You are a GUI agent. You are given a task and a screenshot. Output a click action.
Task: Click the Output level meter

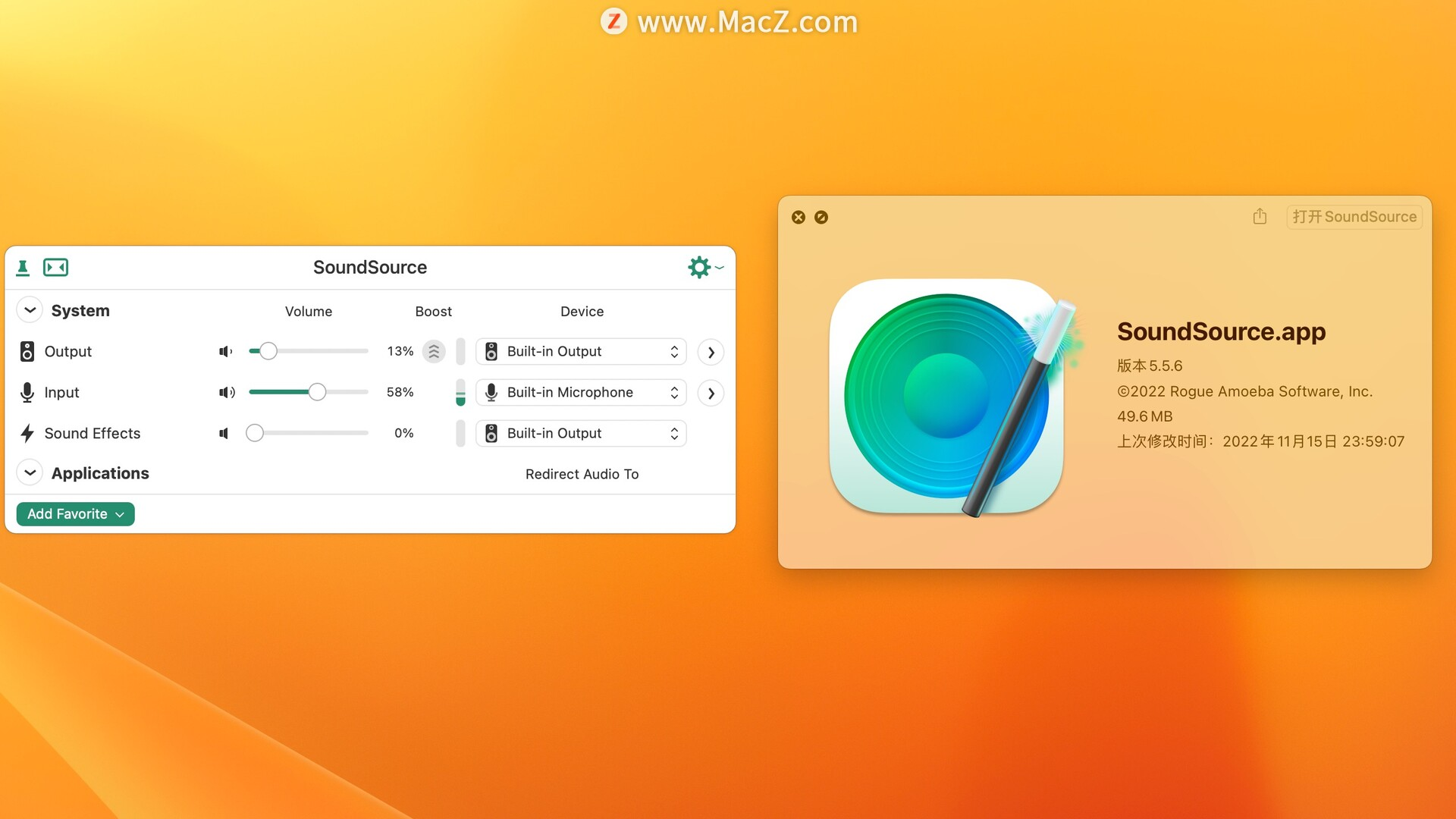tap(460, 352)
